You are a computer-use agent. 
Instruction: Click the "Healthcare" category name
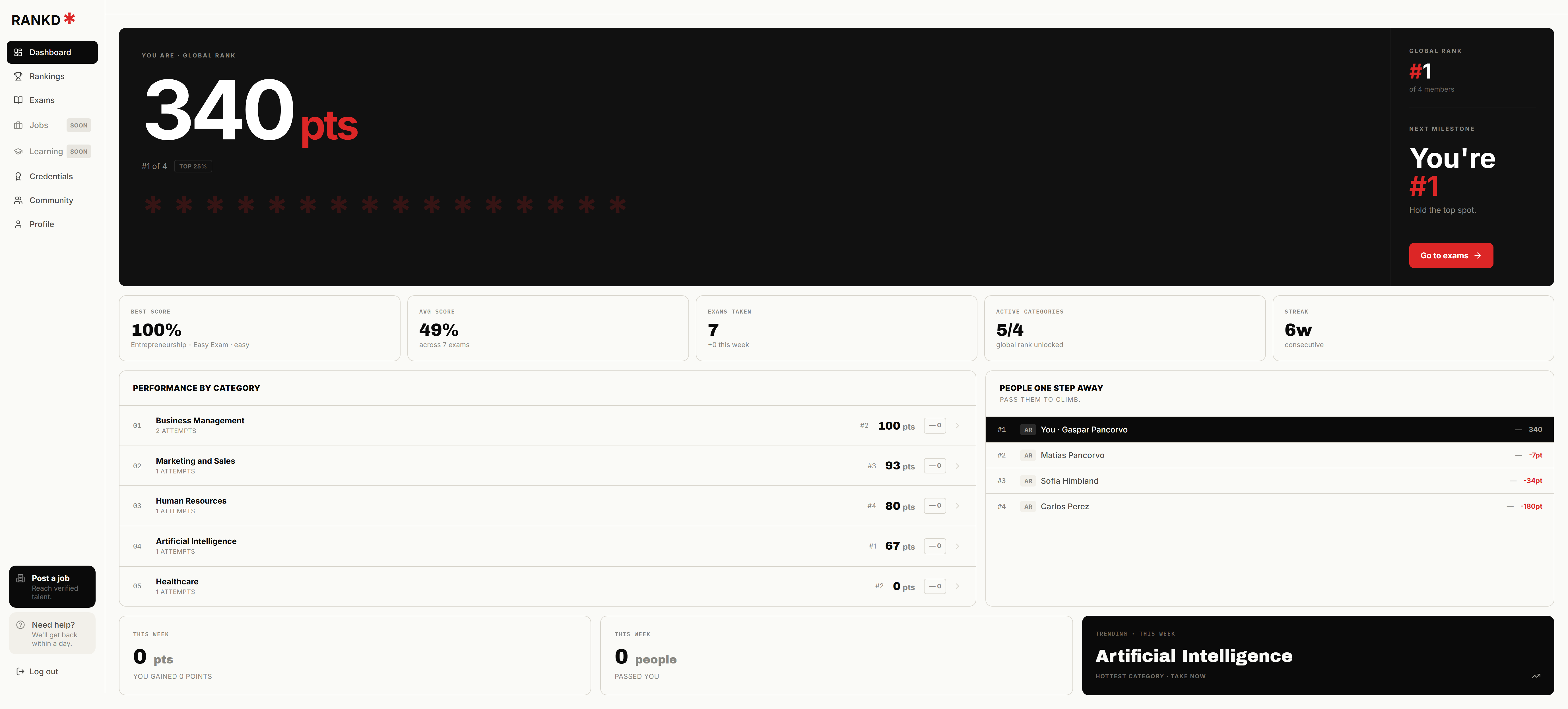(x=177, y=582)
